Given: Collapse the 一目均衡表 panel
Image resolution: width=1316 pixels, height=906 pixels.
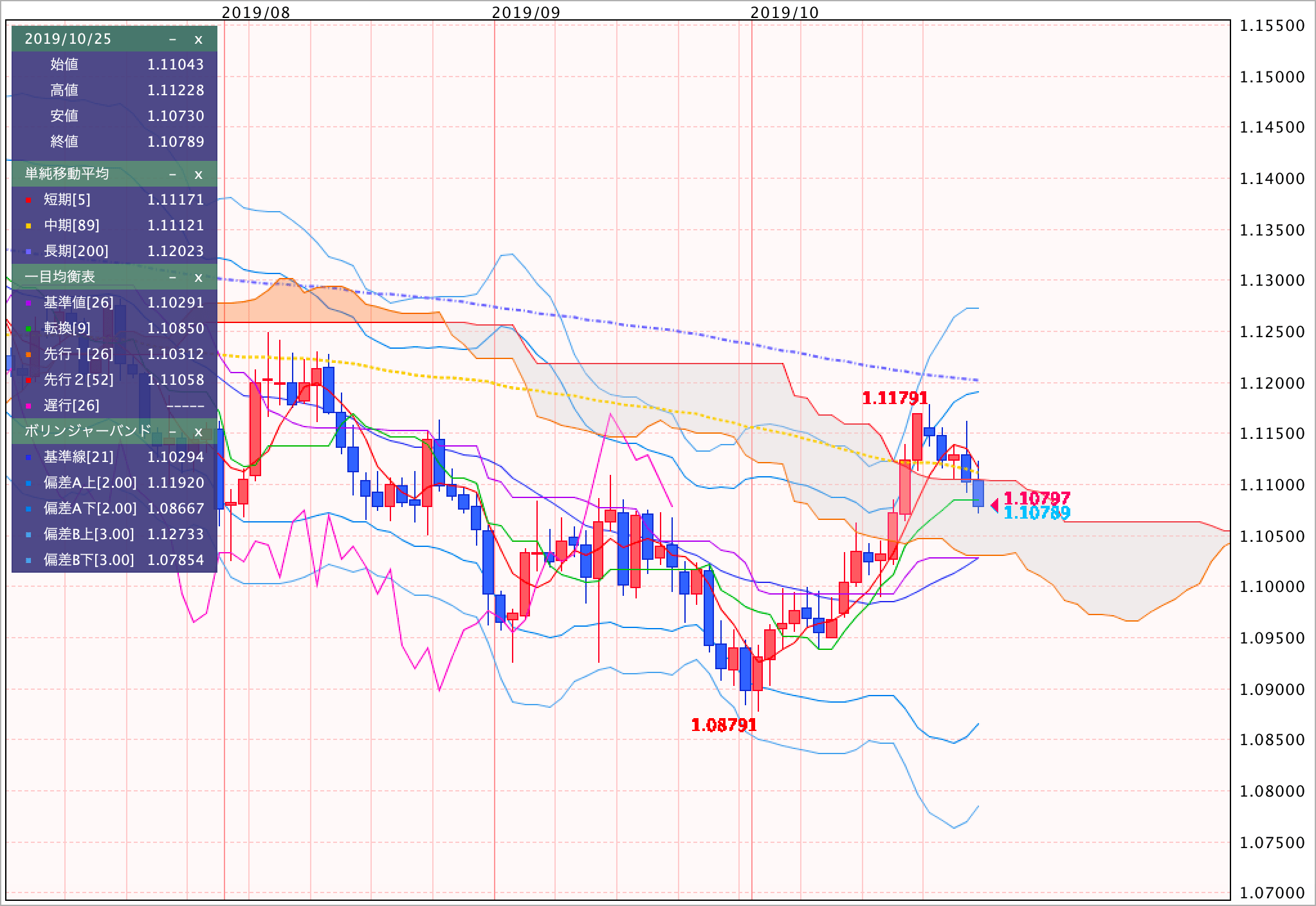Looking at the screenshot, I should [172, 277].
